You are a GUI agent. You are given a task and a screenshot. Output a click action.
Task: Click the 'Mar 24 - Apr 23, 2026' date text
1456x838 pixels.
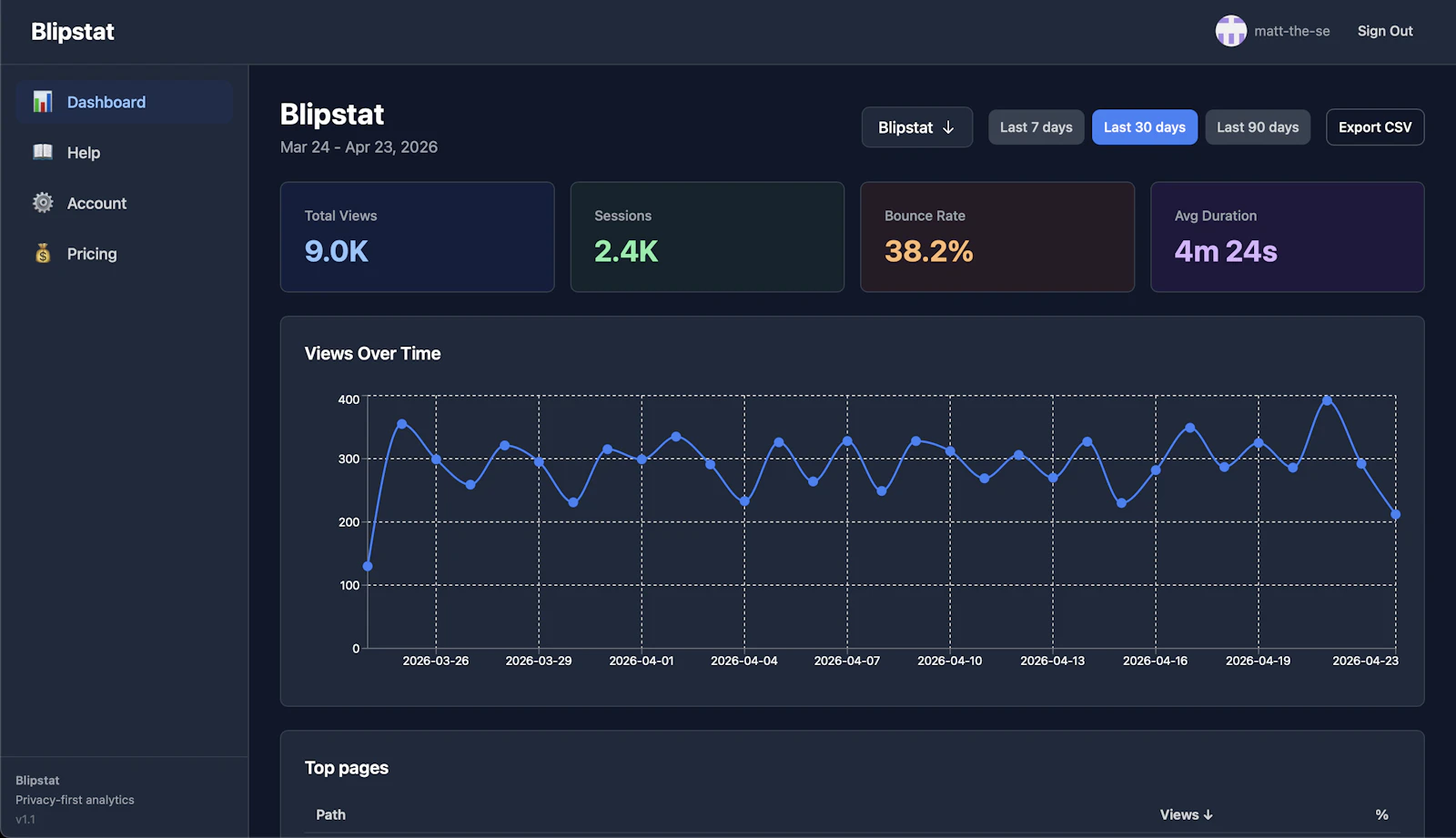click(359, 147)
